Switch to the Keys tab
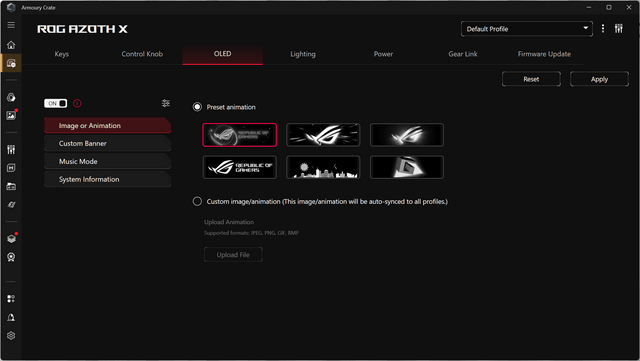Image resolution: width=640 pixels, height=361 pixels. coord(62,54)
